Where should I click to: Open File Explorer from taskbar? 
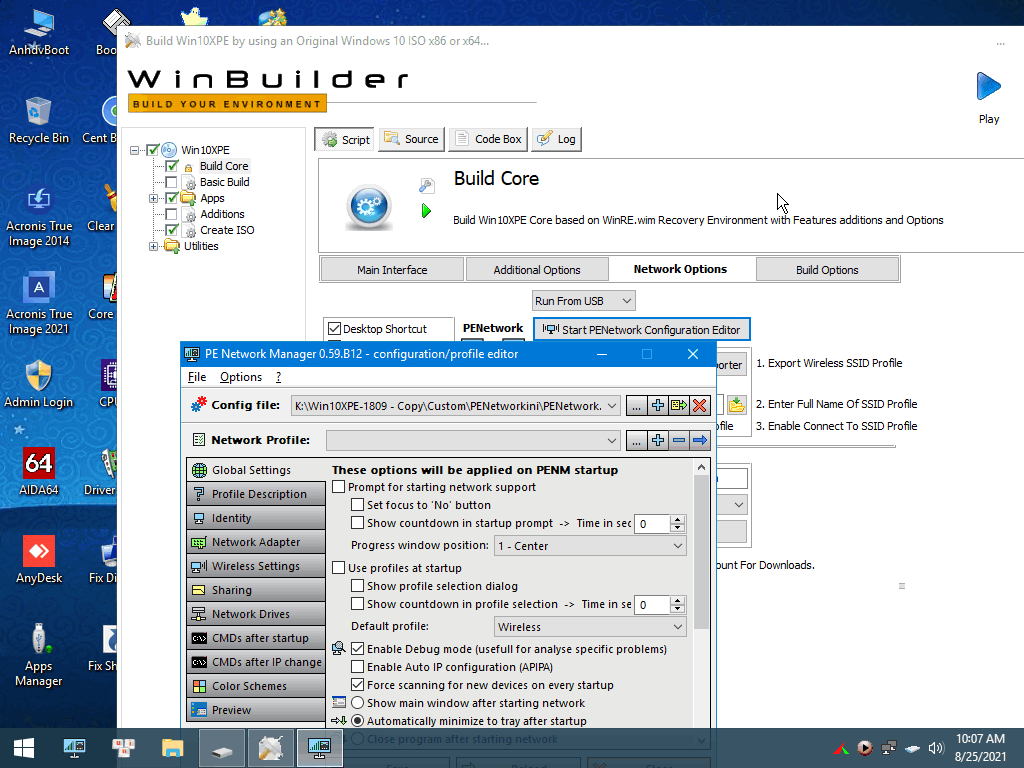pos(172,748)
